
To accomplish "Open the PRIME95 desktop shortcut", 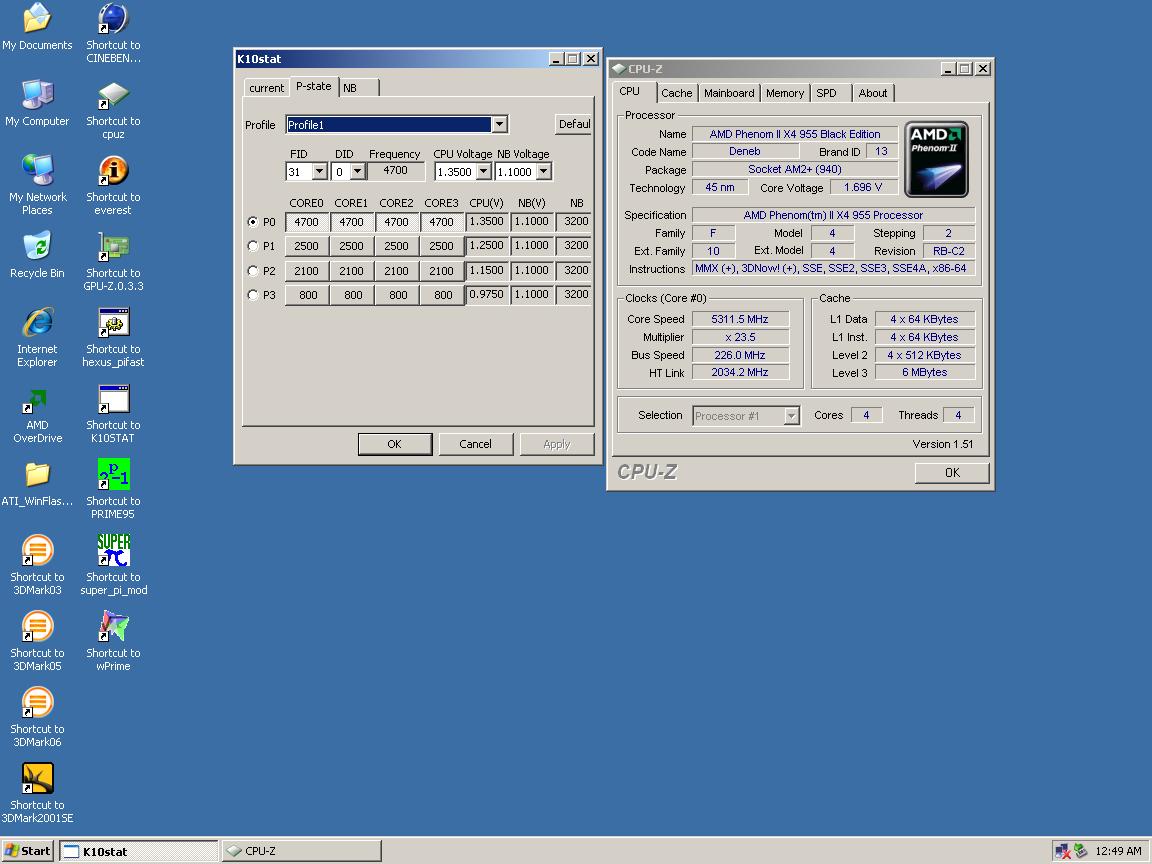I will [113, 476].
